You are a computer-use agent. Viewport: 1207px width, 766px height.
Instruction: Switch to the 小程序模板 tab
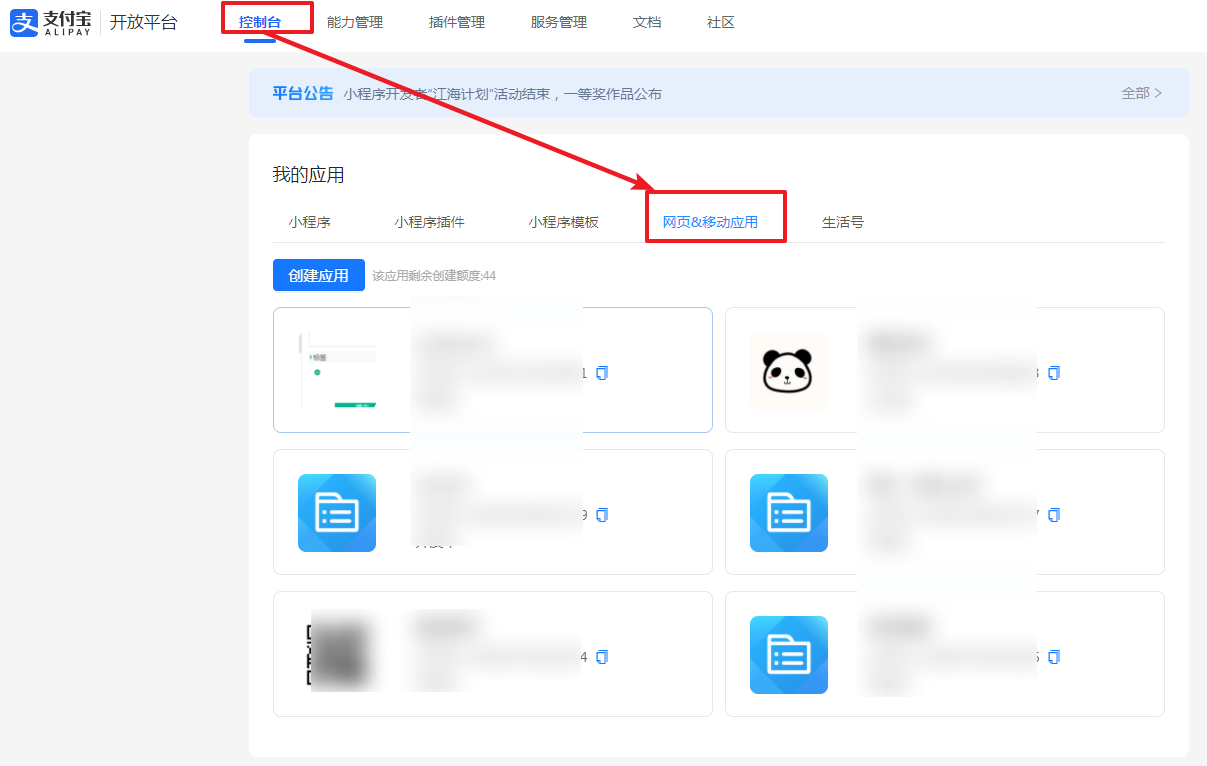click(564, 222)
